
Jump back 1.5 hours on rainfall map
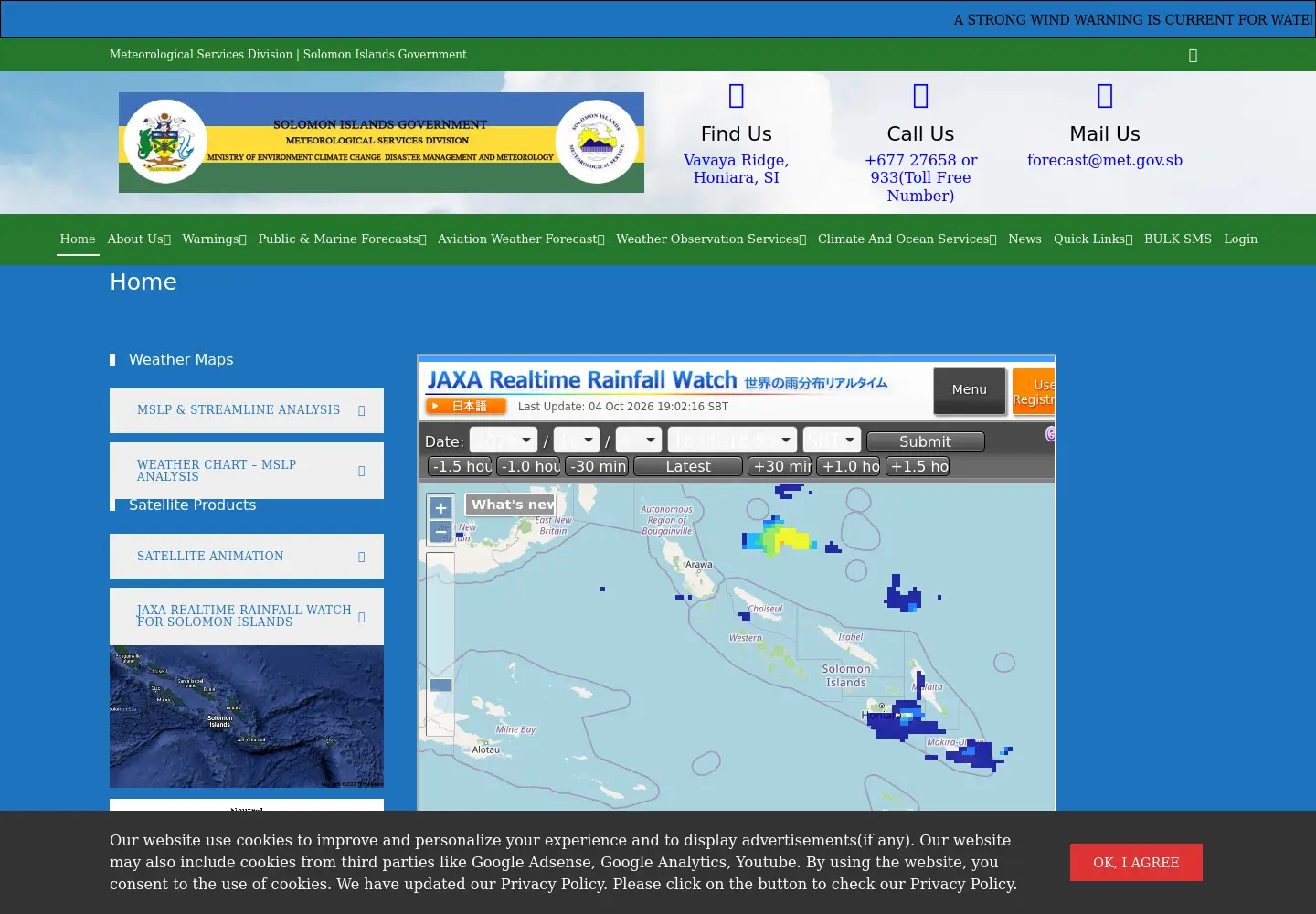(460, 466)
